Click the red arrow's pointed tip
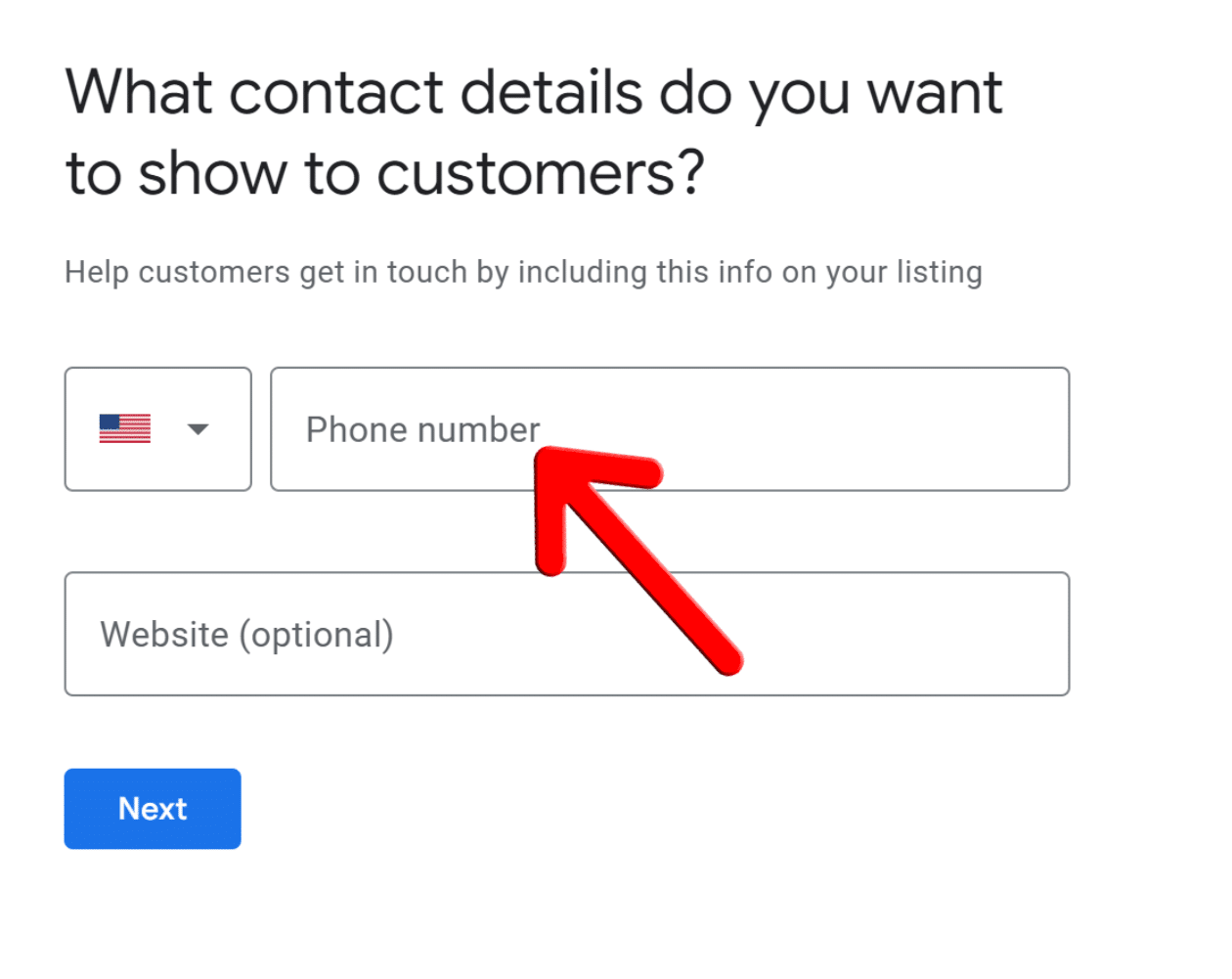1232x979 pixels. pos(548,458)
